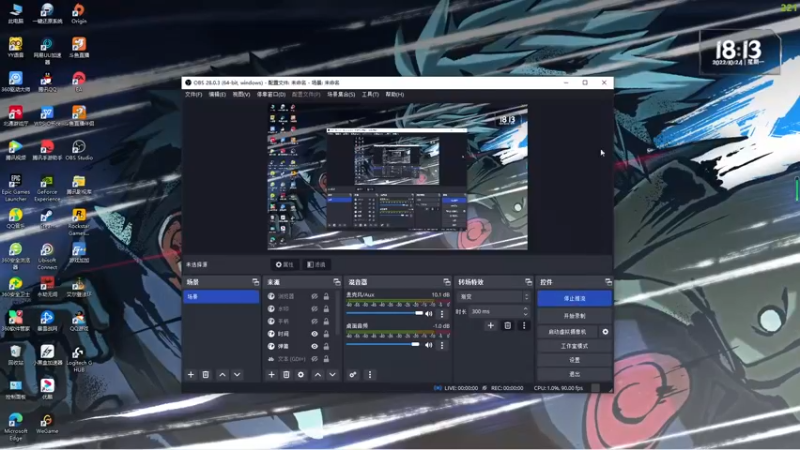Click the 开始录制 button
Viewport: 800px width, 450px height.
[x=574, y=316]
